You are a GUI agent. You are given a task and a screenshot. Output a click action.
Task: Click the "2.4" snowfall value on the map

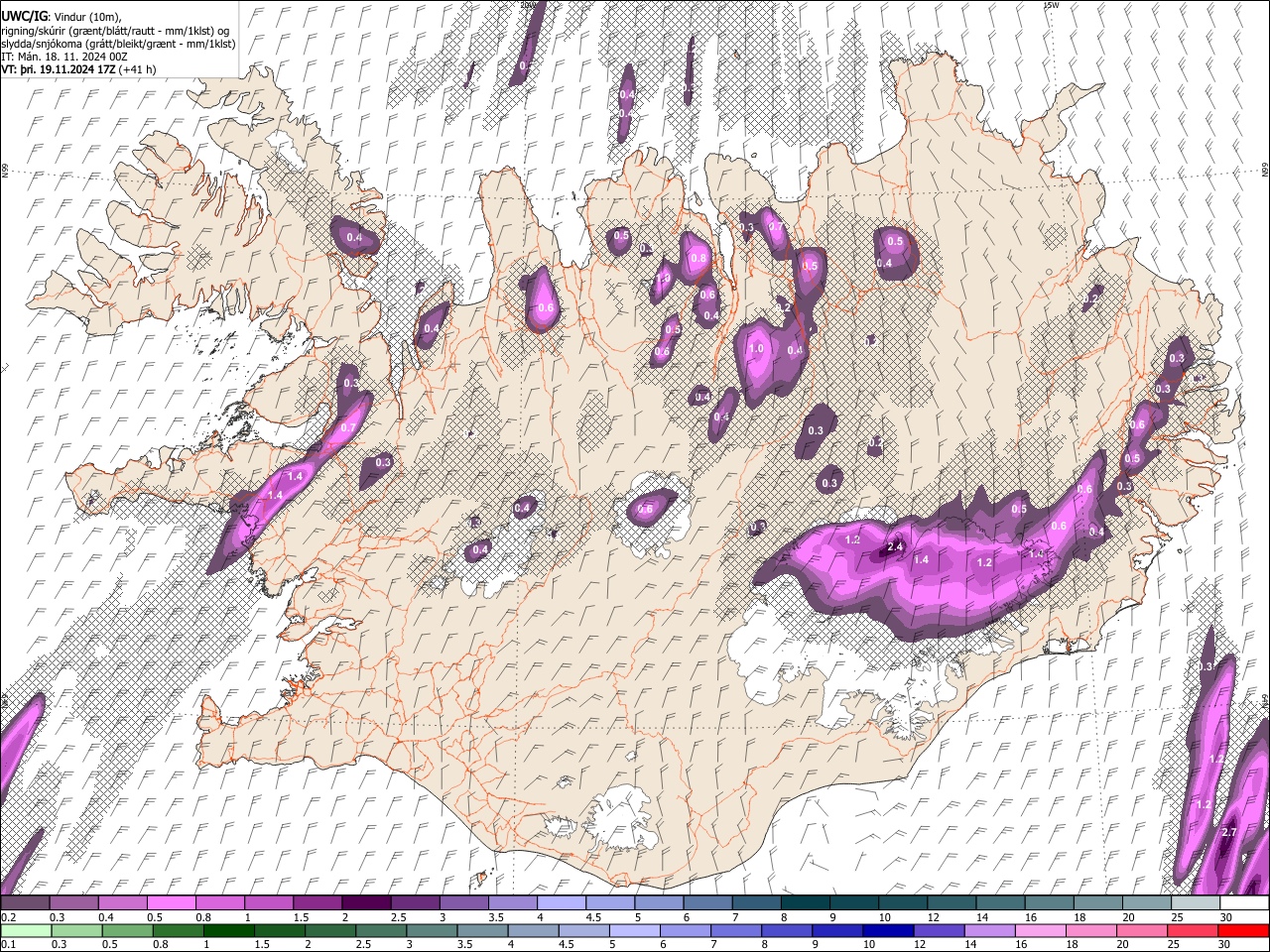pyautogui.click(x=894, y=546)
